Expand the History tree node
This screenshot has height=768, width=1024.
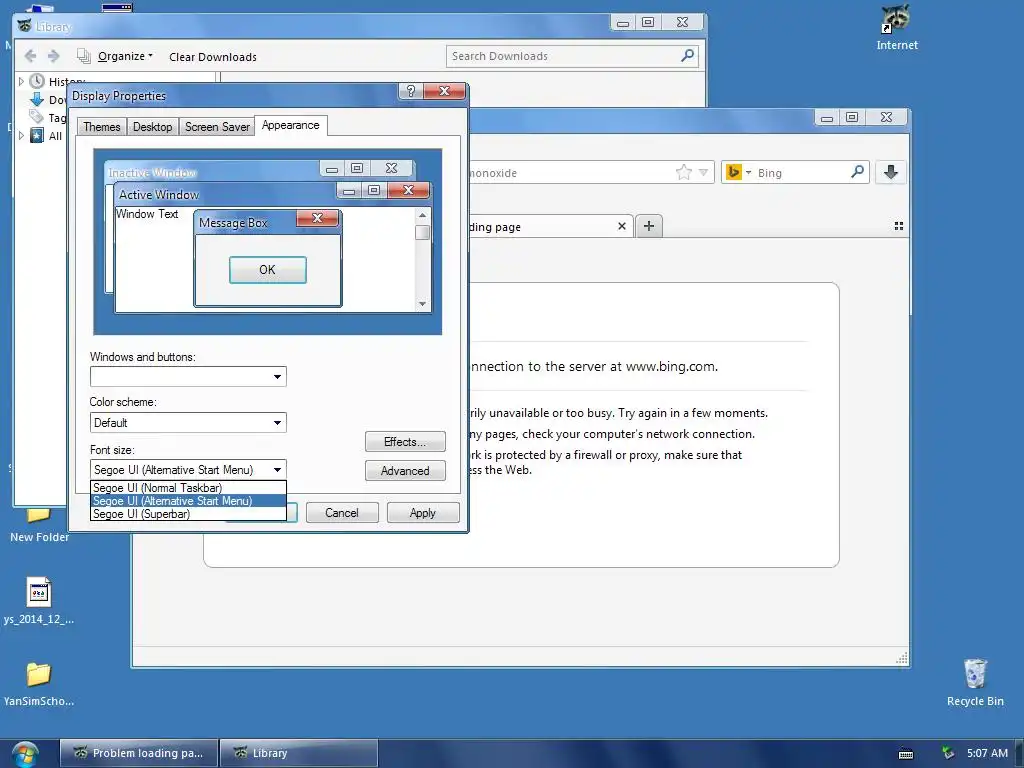21,81
